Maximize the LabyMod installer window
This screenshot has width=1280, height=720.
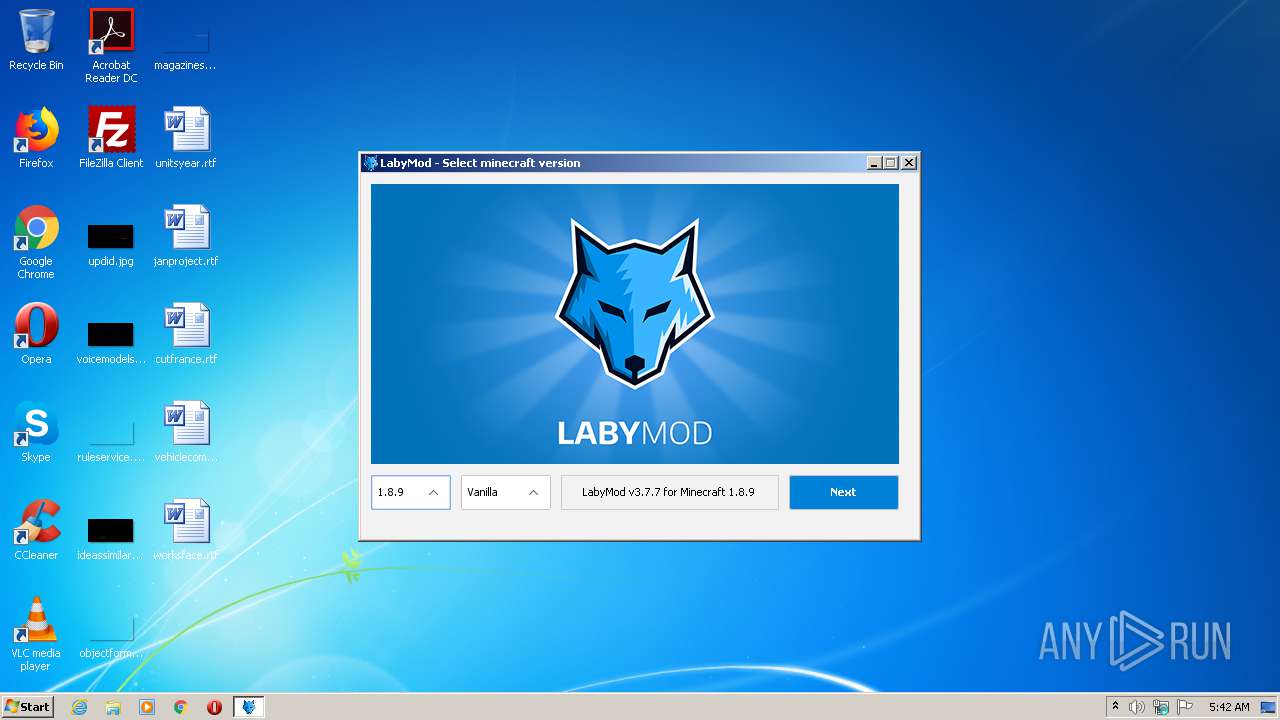tap(891, 163)
